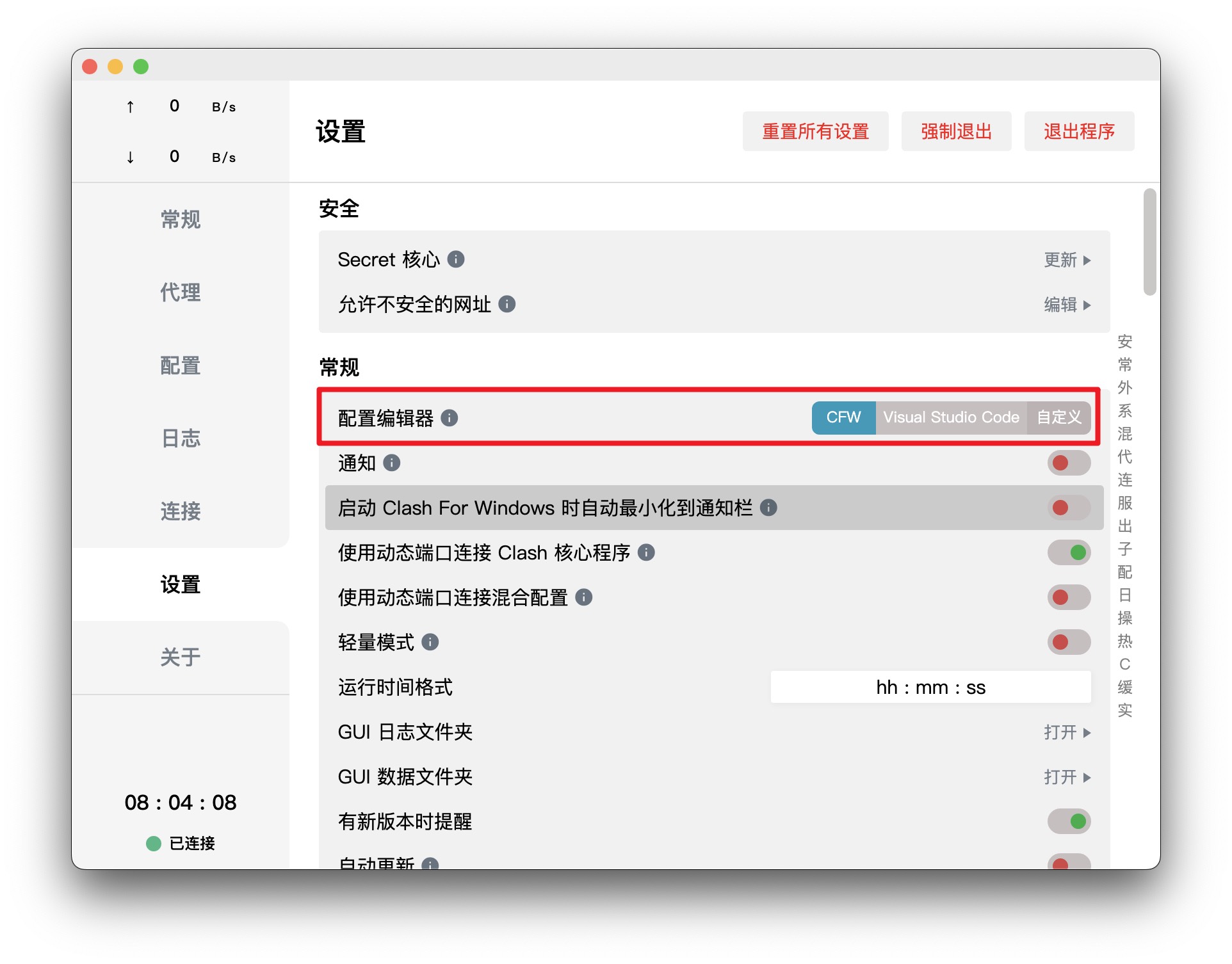1232x964 pixels.
Task: Switch to 代理 sidebar tab
Action: tap(181, 293)
